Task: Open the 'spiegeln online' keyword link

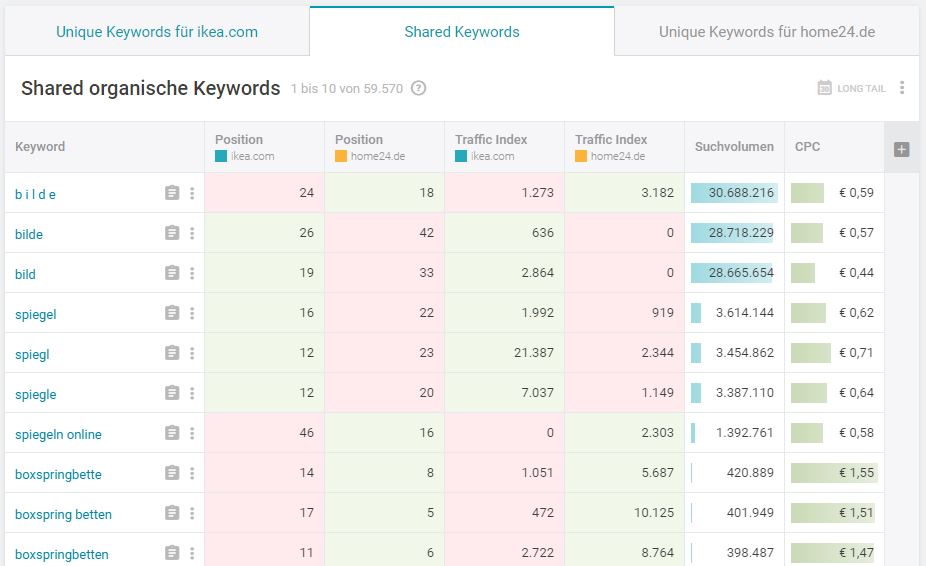Action: click(58, 434)
